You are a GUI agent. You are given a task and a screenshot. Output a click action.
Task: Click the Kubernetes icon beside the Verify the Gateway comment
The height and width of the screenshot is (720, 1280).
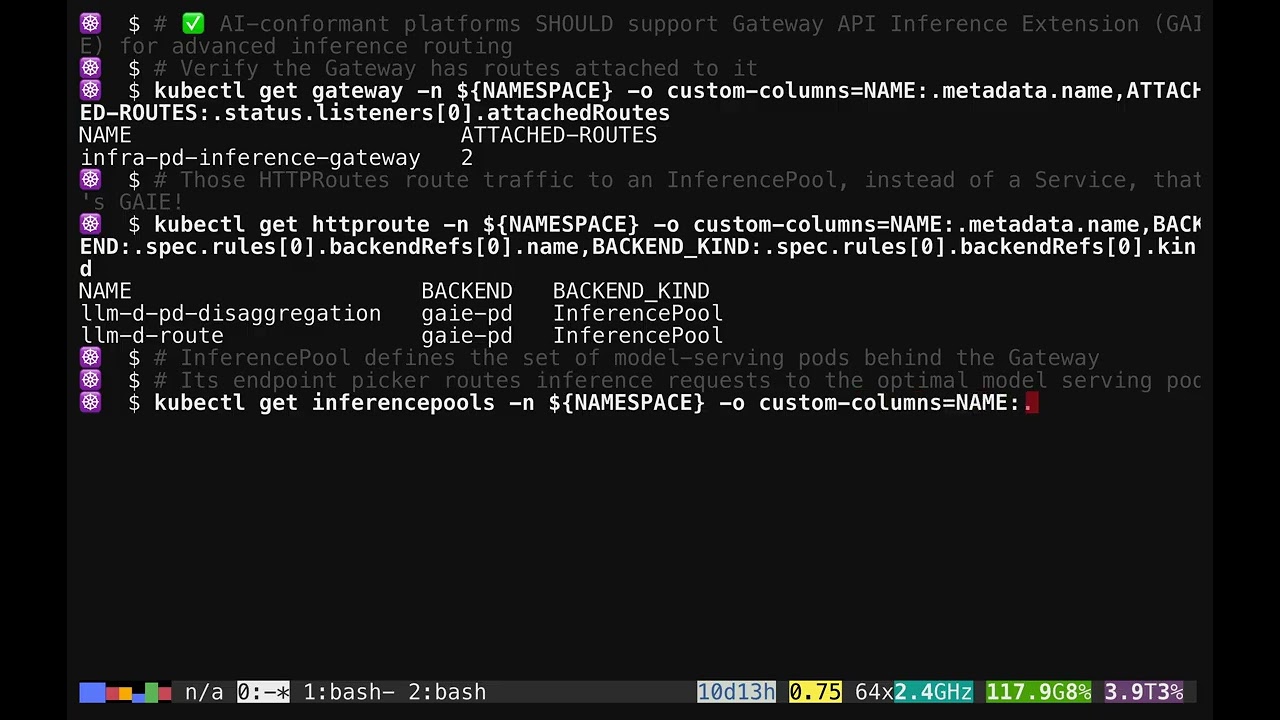click(90, 68)
